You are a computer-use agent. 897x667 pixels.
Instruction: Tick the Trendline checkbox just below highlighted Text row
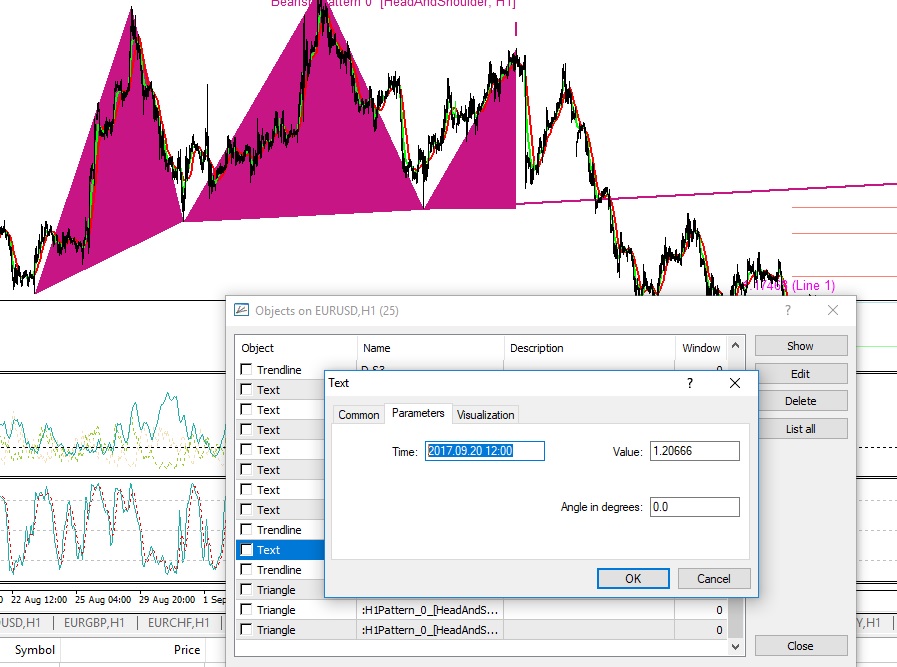point(247,570)
